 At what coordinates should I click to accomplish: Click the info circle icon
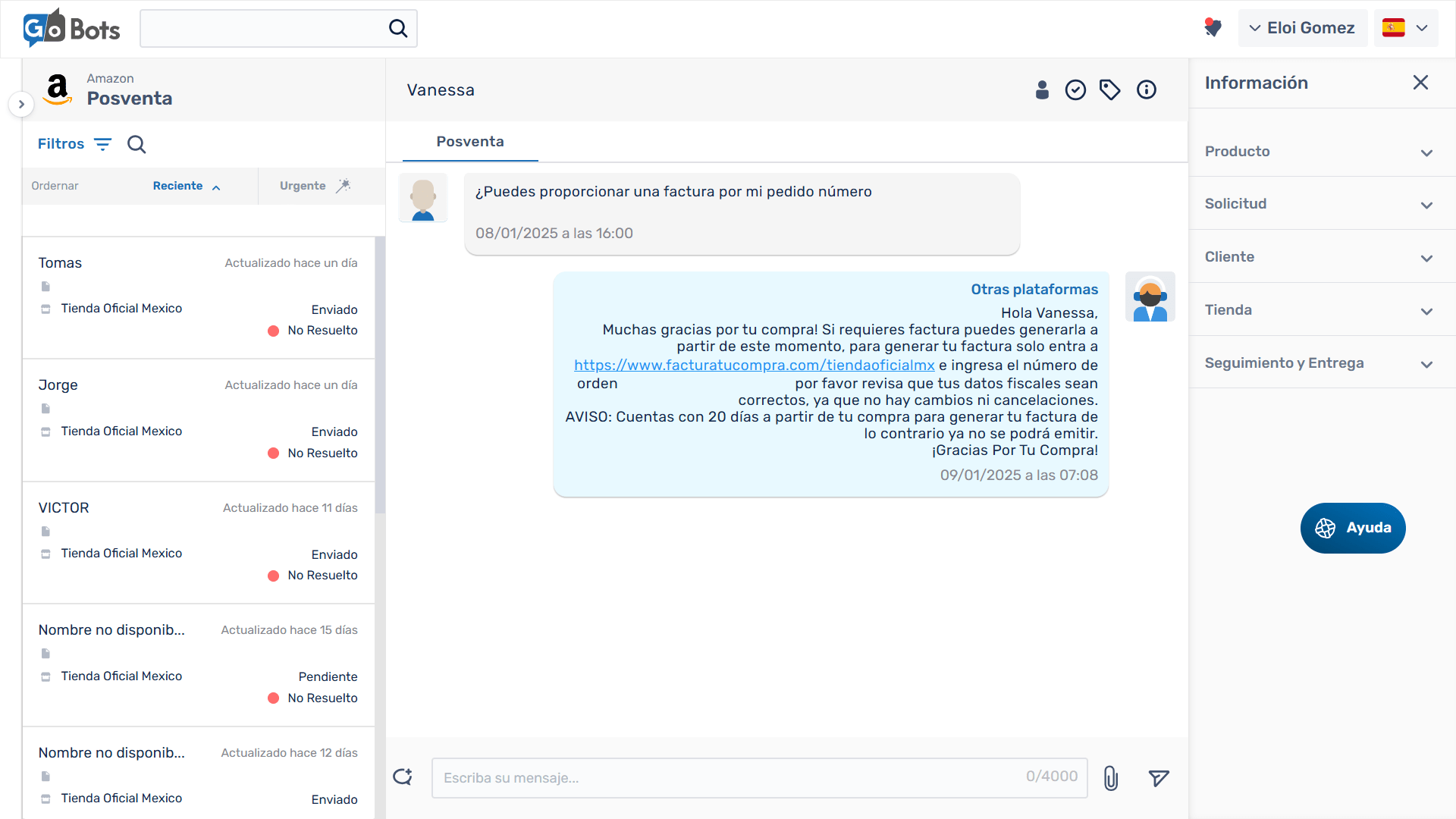coord(1147,90)
